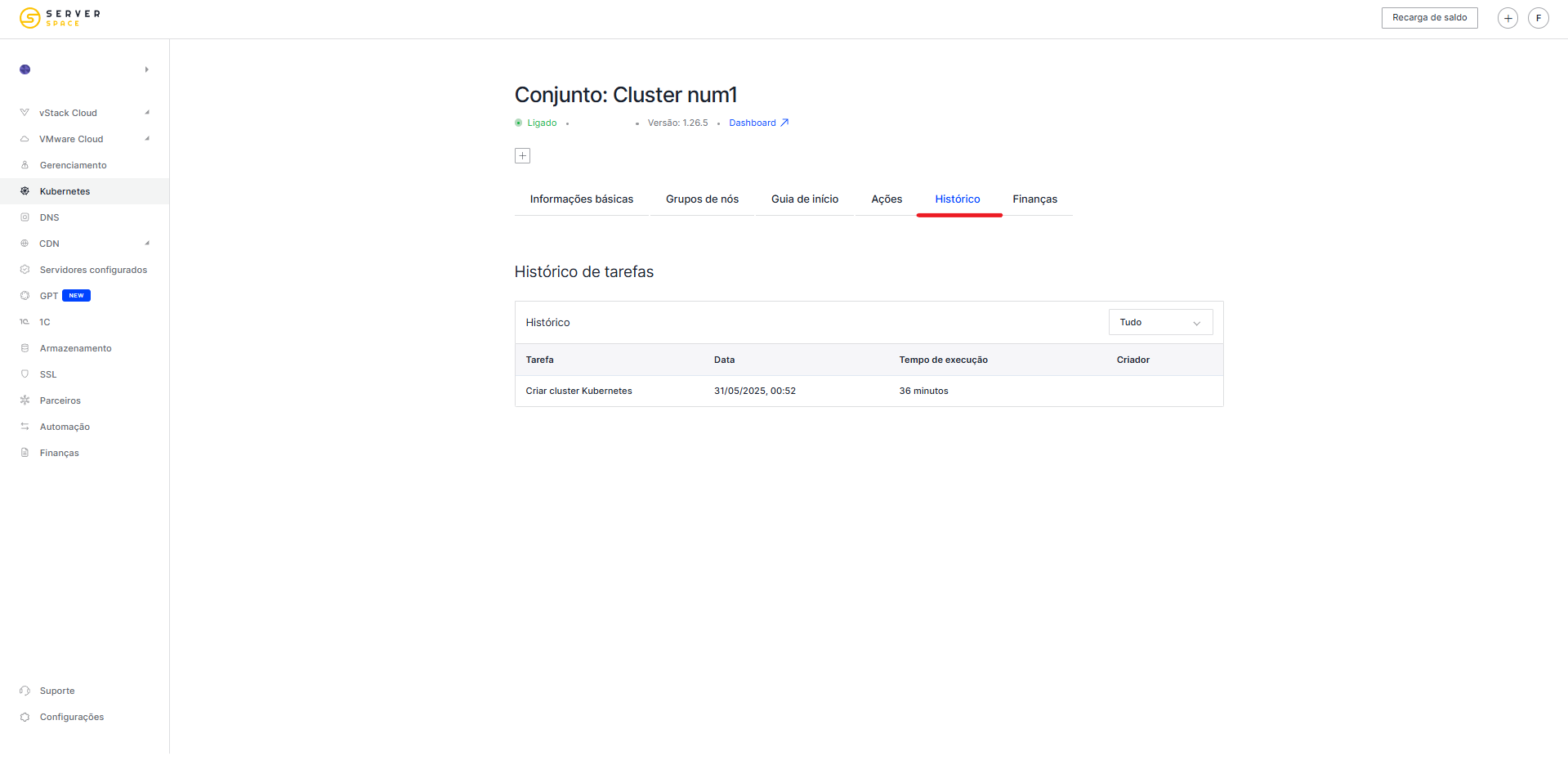Select the Histórico tab
Image resolution: width=1568 pixels, height=774 pixels.
958,199
